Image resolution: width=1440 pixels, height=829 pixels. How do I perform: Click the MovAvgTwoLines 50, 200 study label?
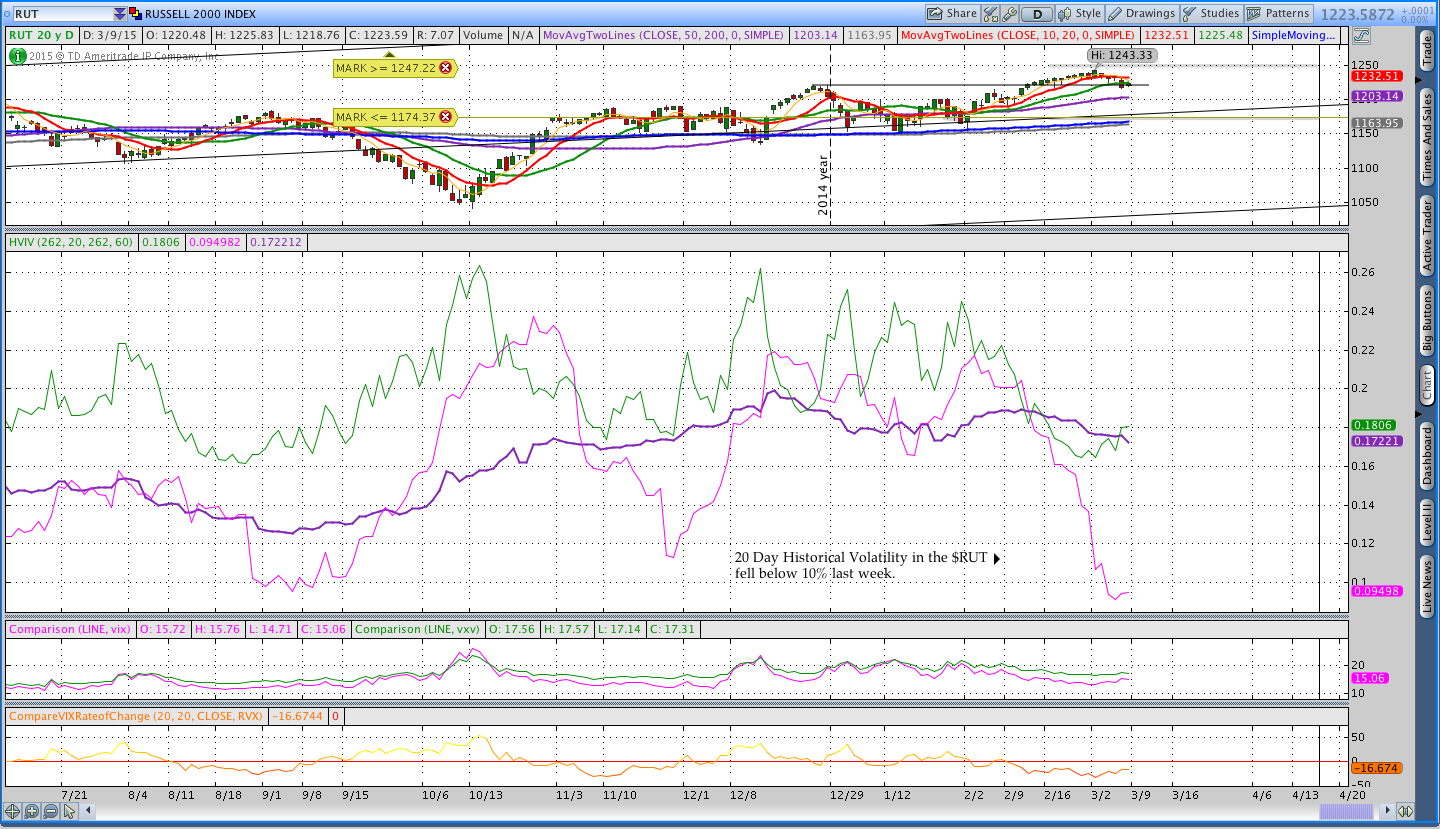(x=664, y=35)
